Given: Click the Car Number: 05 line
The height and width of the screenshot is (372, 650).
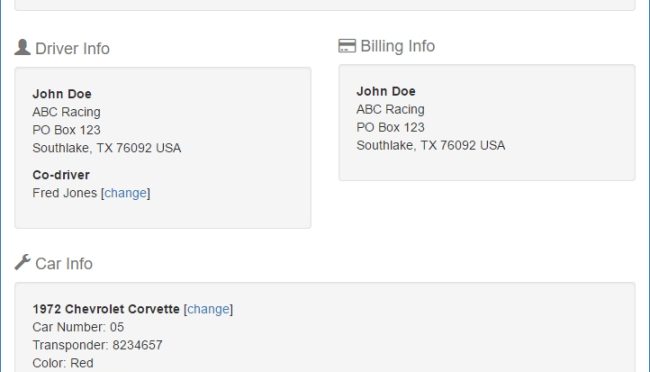Looking at the screenshot, I should (78, 327).
